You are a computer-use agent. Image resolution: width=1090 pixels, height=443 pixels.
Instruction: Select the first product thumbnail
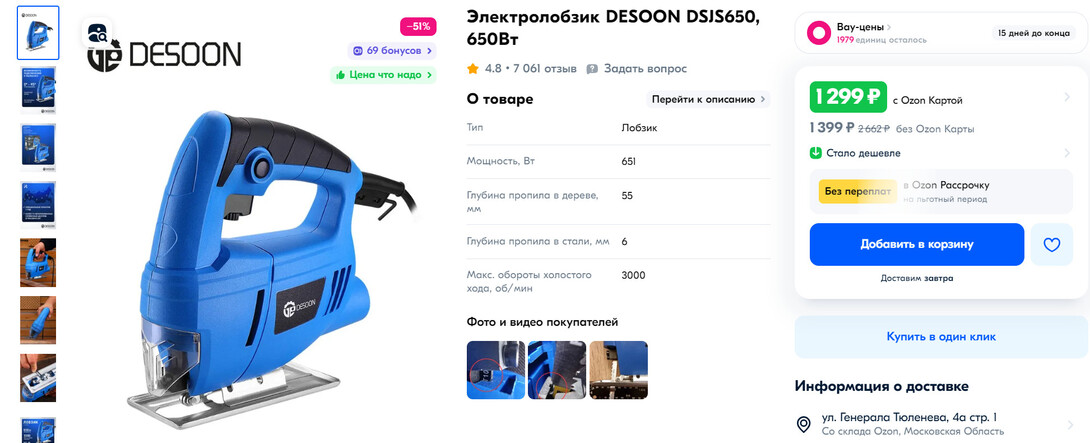38,33
